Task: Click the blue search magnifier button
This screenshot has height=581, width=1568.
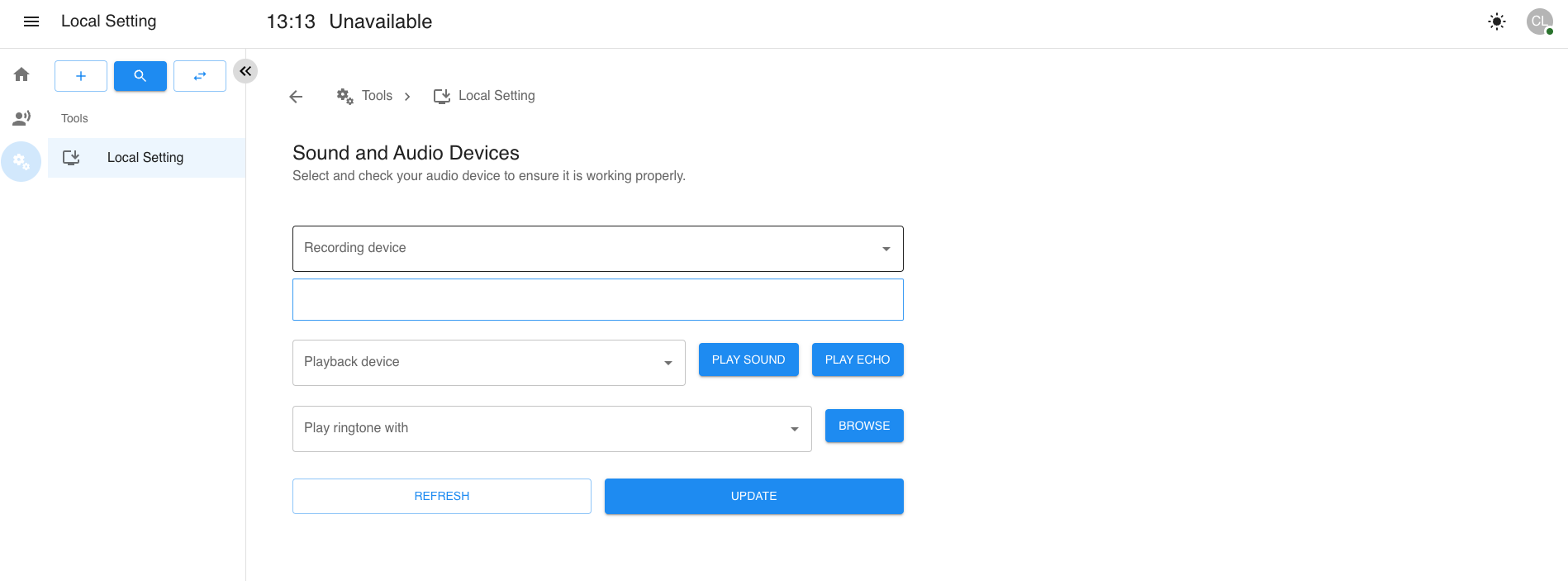Action: pyautogui.click(x=140, y=76)
